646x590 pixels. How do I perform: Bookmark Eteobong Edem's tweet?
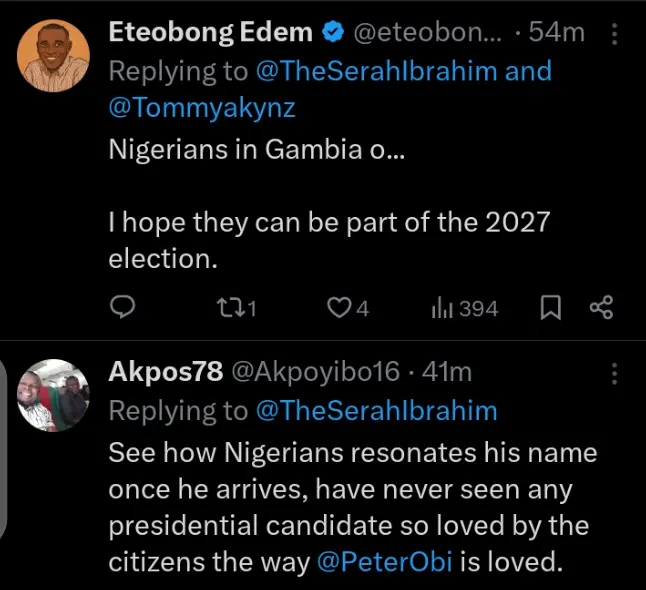pos(551,308)
